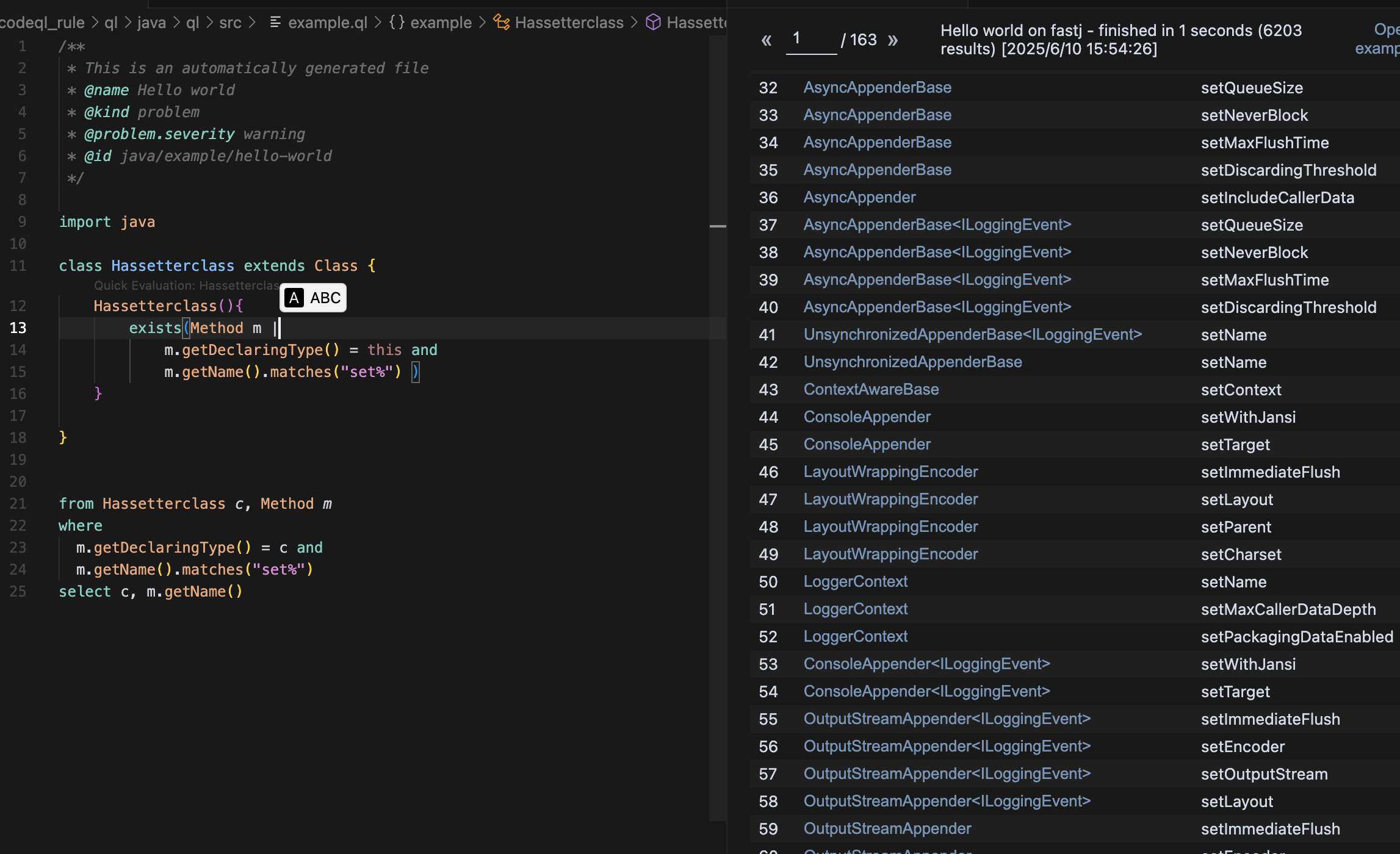Screen dimensions: 1400x854
Task: Click the minimap scrollbar marker in editor
Action: point(718,226)
